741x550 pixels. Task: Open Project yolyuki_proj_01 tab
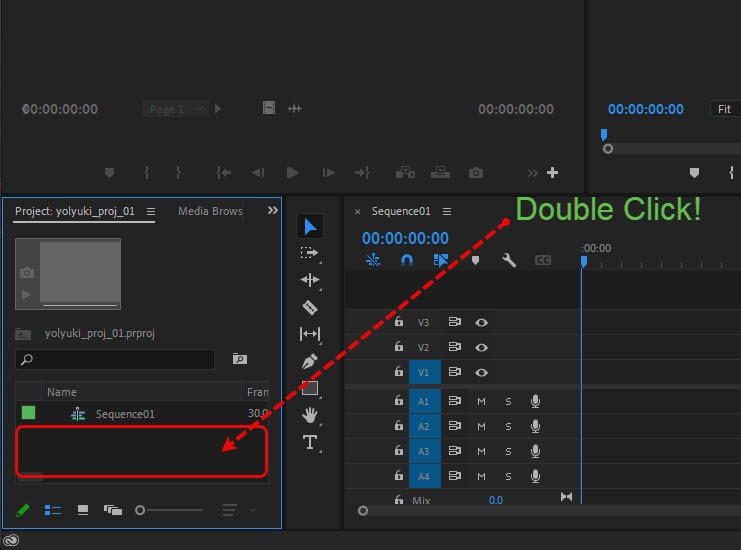click(x=75, y=211)
